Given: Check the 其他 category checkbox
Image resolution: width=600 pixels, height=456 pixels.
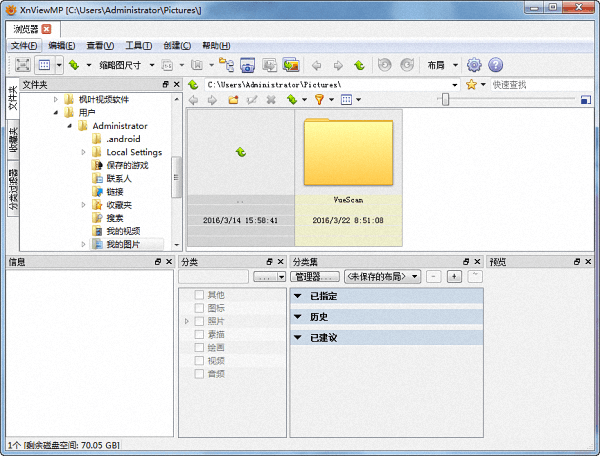Looking at the screenshot, I should (199, 295).
